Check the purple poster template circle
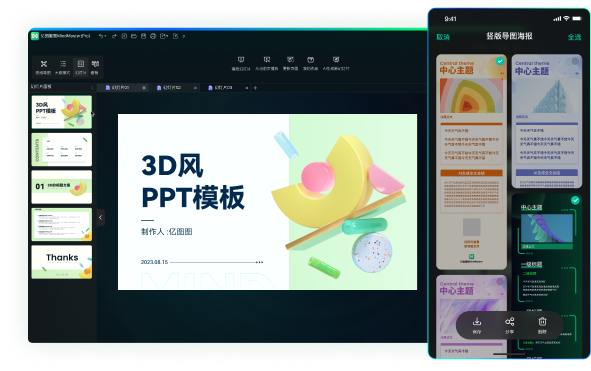This screenshot has width=591, height=371. [500, 281]
